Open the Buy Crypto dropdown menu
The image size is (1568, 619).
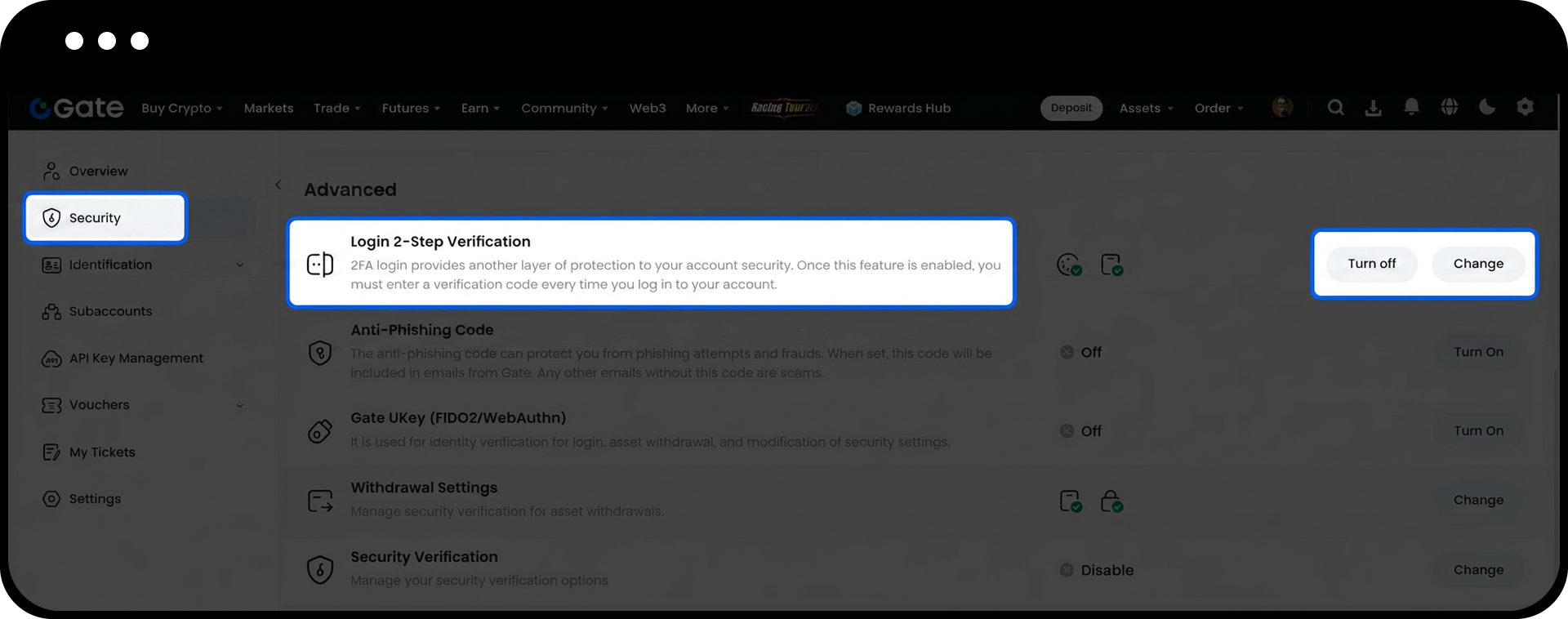pos(181,109)
